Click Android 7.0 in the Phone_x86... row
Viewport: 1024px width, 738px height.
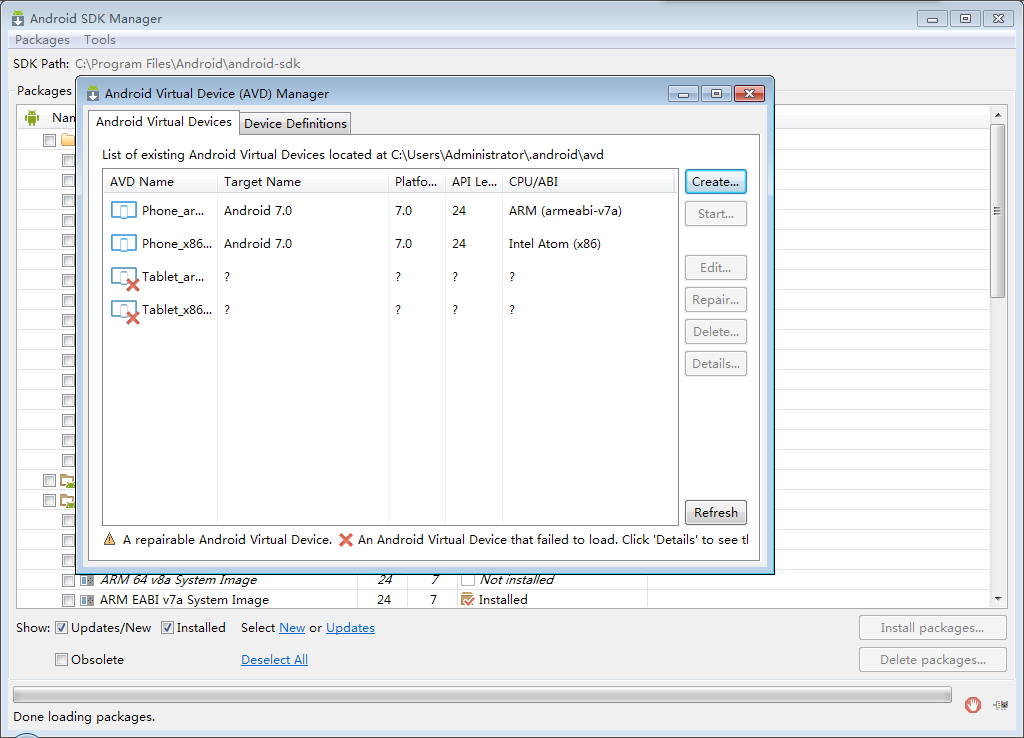[x=258, y=244]
